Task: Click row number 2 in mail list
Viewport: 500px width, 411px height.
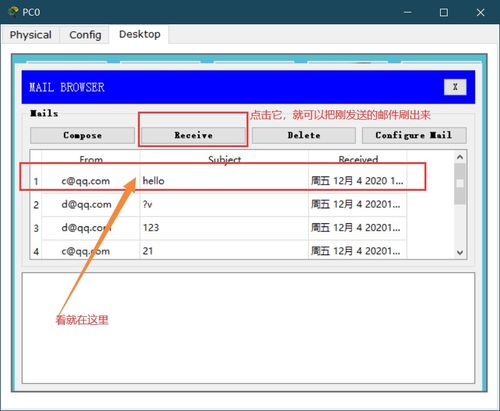Action: 36,205
